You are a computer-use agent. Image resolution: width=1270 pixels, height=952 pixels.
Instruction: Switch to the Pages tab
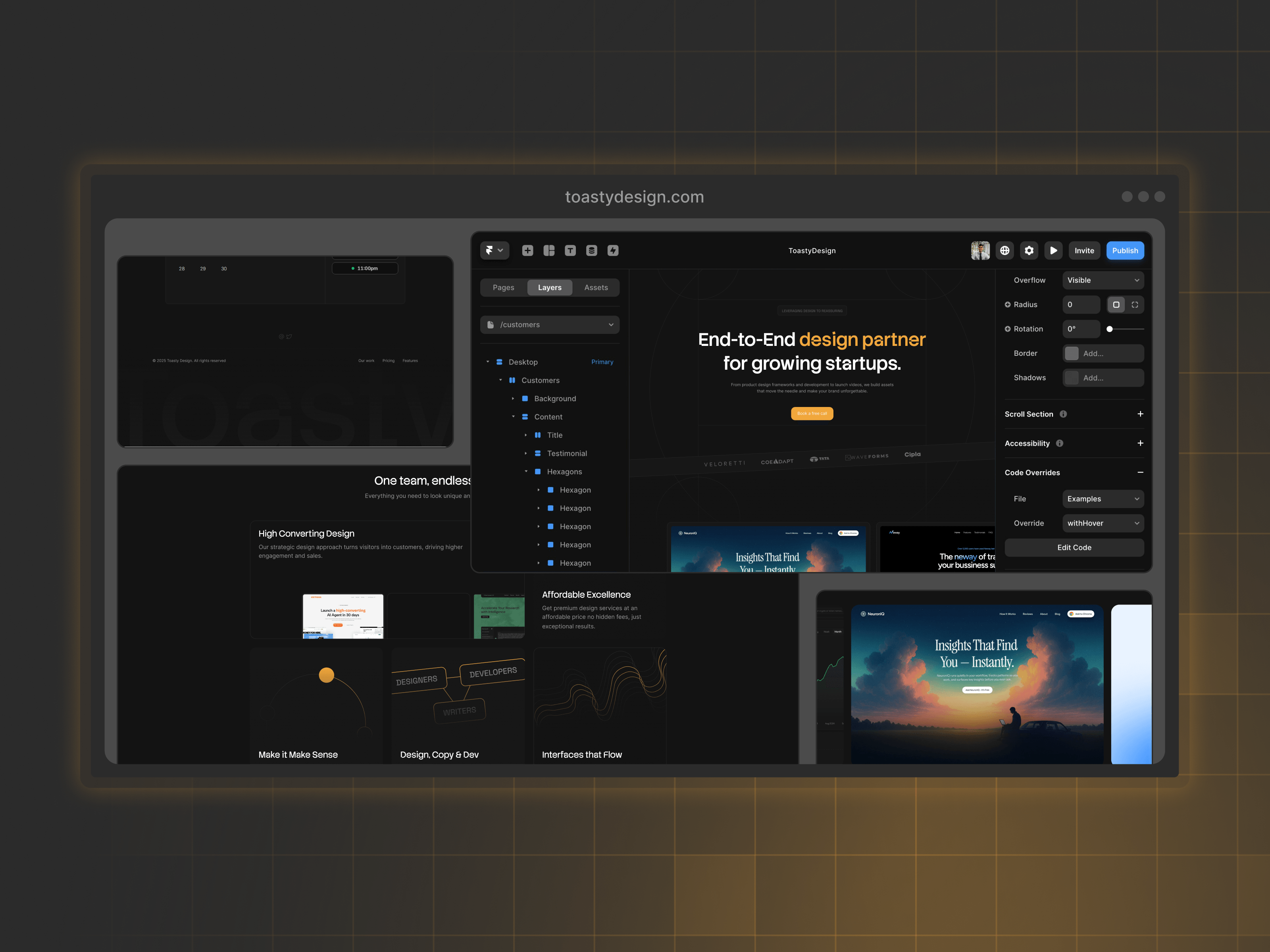(x=504, y=288)
